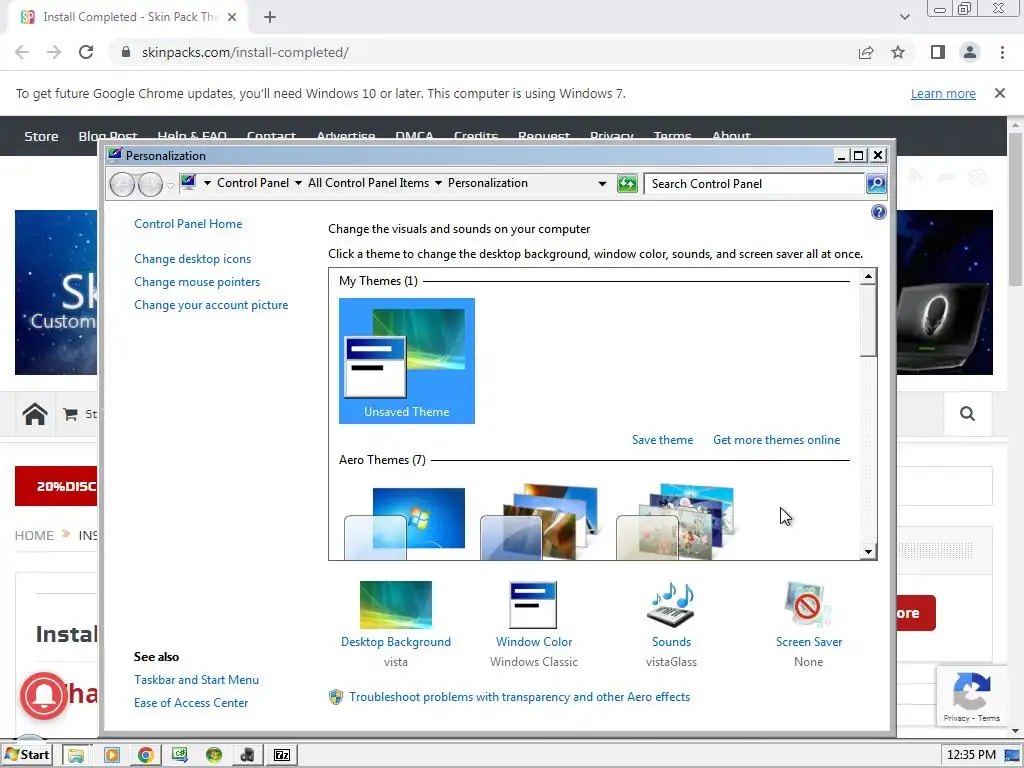The width and height of the screenshot is (1024, 768).
Task: Open Ease of Access Center link
Action: click(191, 703)
